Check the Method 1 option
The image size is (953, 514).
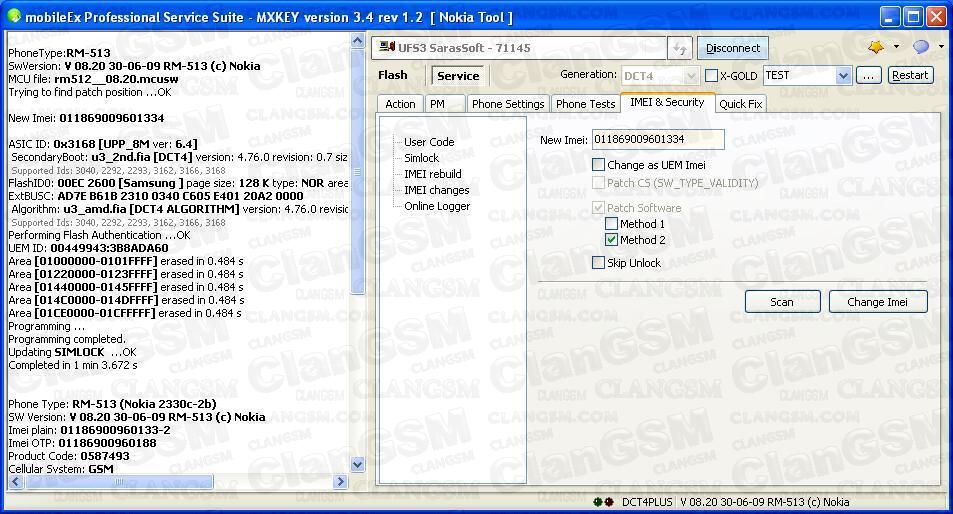[611, 224]
